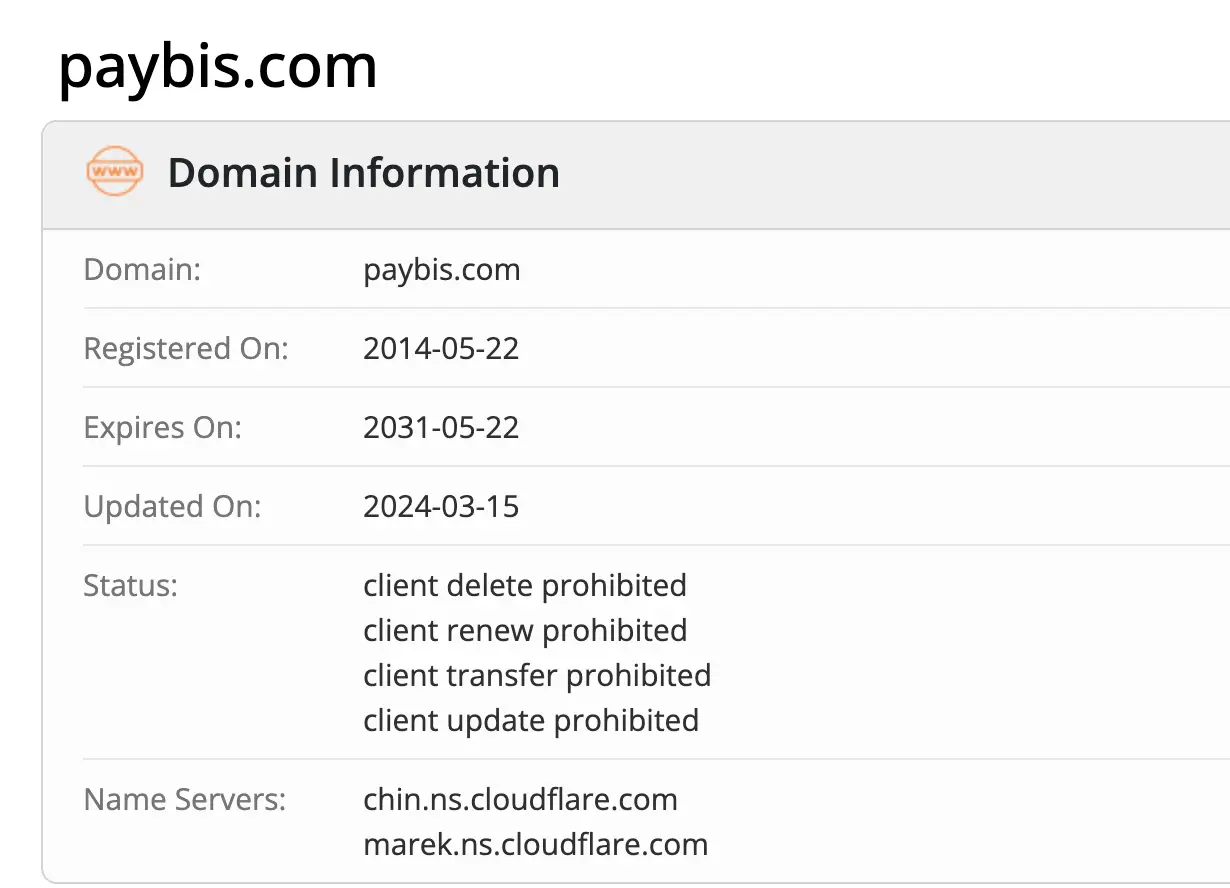Select the paybis.com domain value
1230x888 pixels.
[441, 270]
